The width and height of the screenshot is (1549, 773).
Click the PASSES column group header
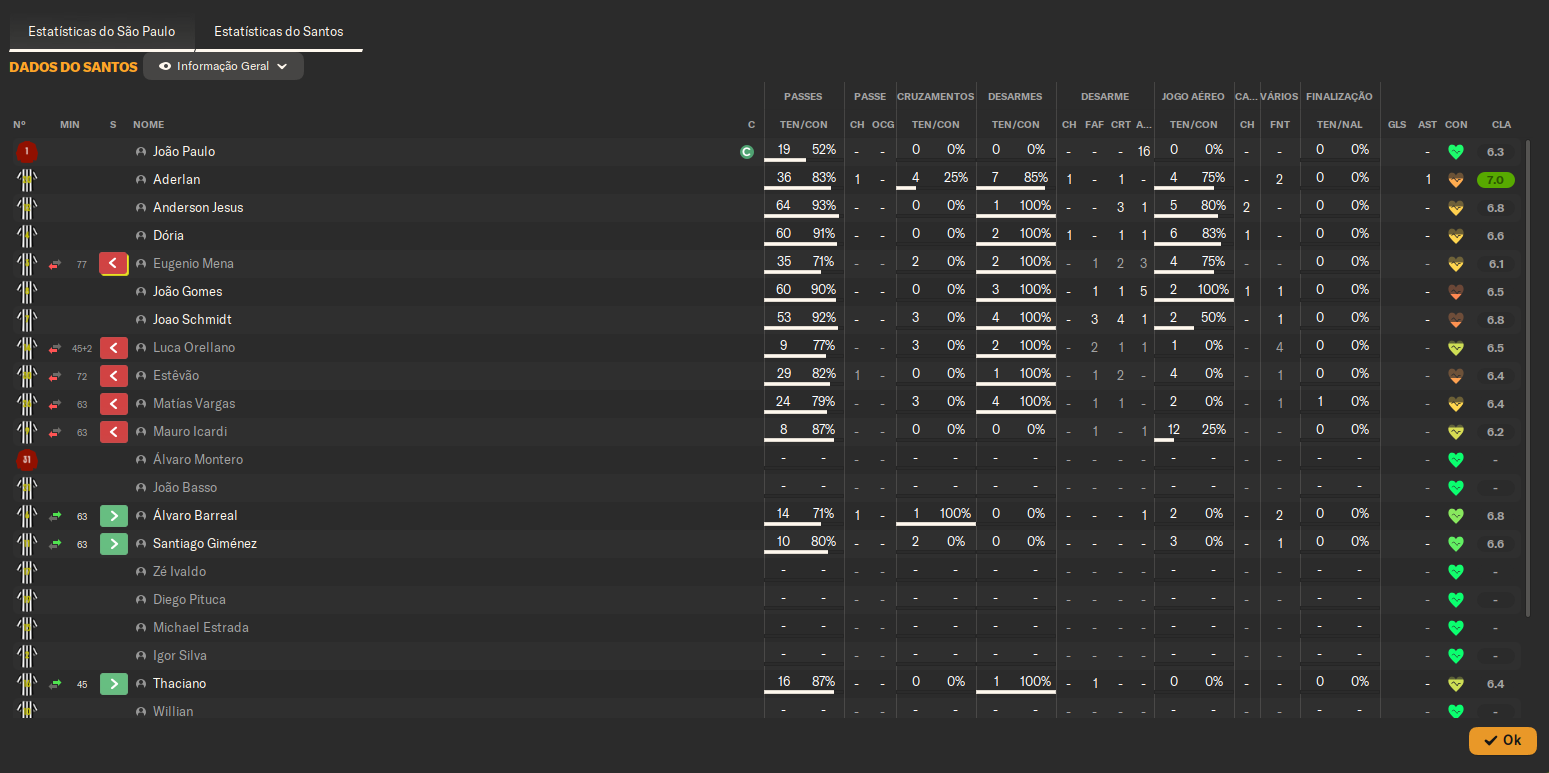(x=803, y=97)
